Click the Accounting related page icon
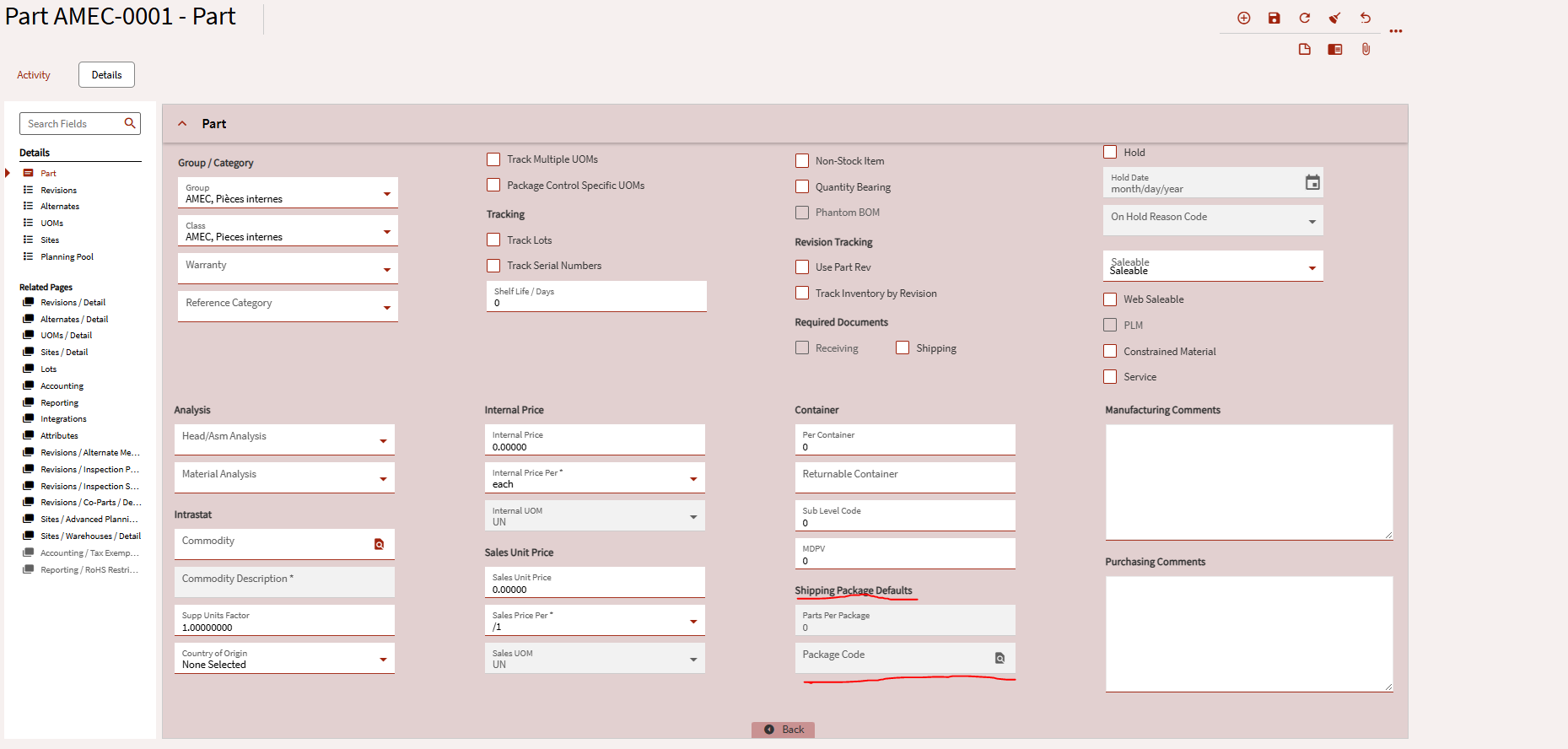Image resolution: width=1568 pixels, height=749 pixels. (29, 385)
